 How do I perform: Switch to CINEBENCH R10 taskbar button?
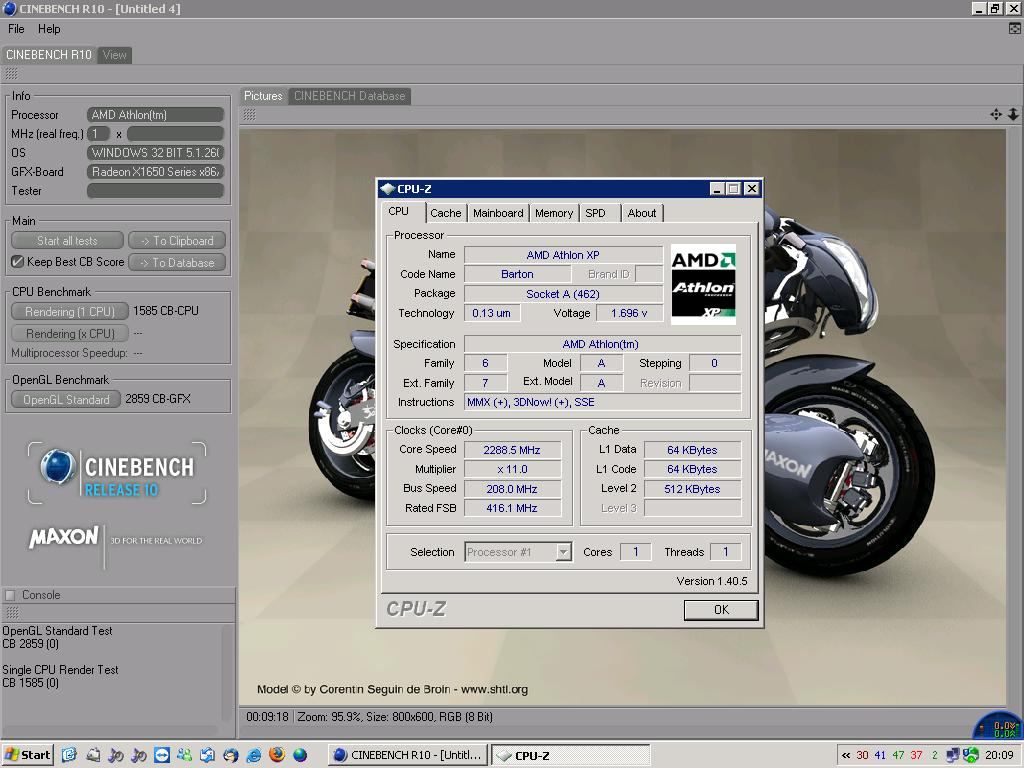pyautogui.click(x=407, y=755)
